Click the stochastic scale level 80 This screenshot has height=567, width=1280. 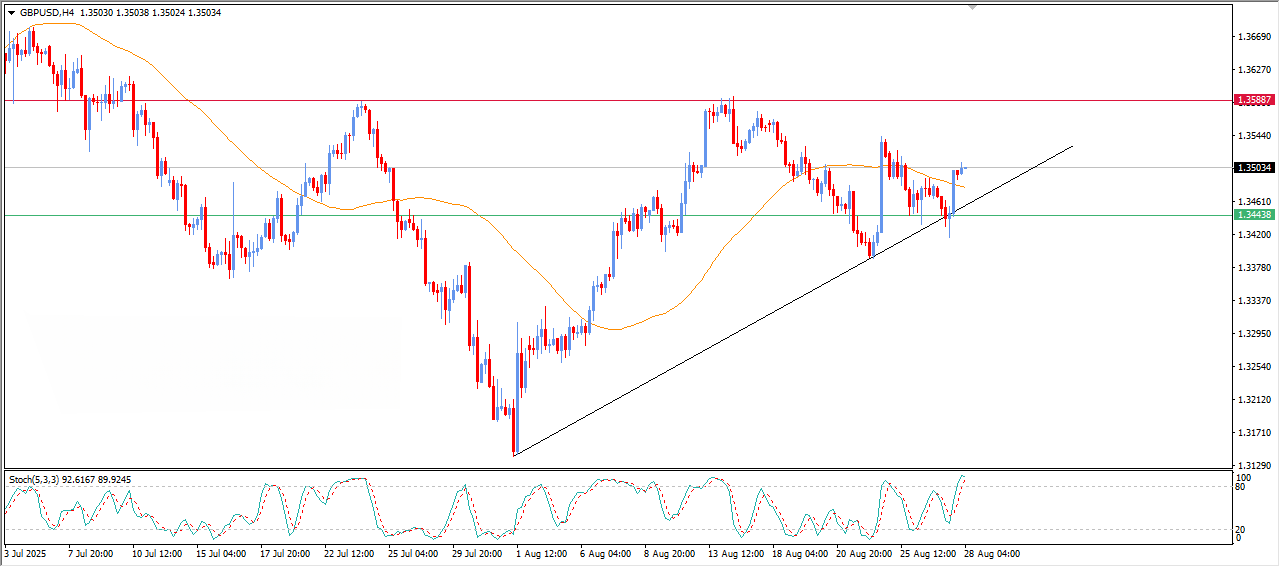point(1242,489)
